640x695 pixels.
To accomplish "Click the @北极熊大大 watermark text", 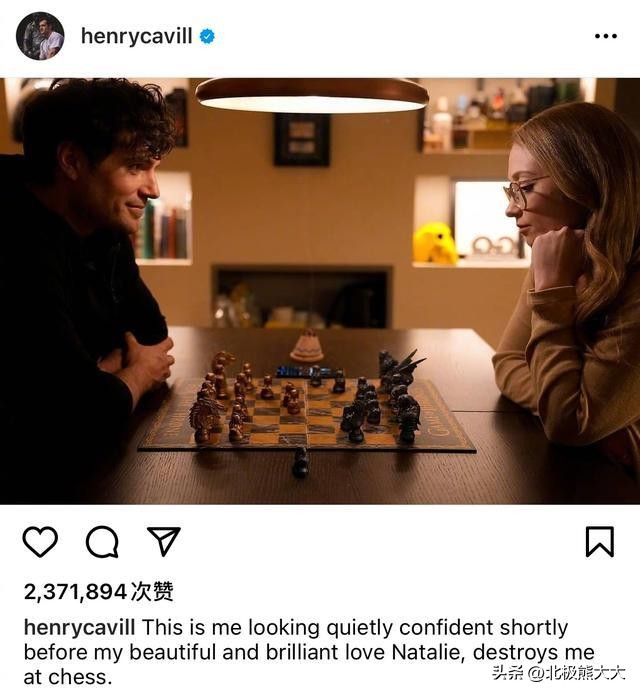I will pyautogui.click(x=580, y=672).
